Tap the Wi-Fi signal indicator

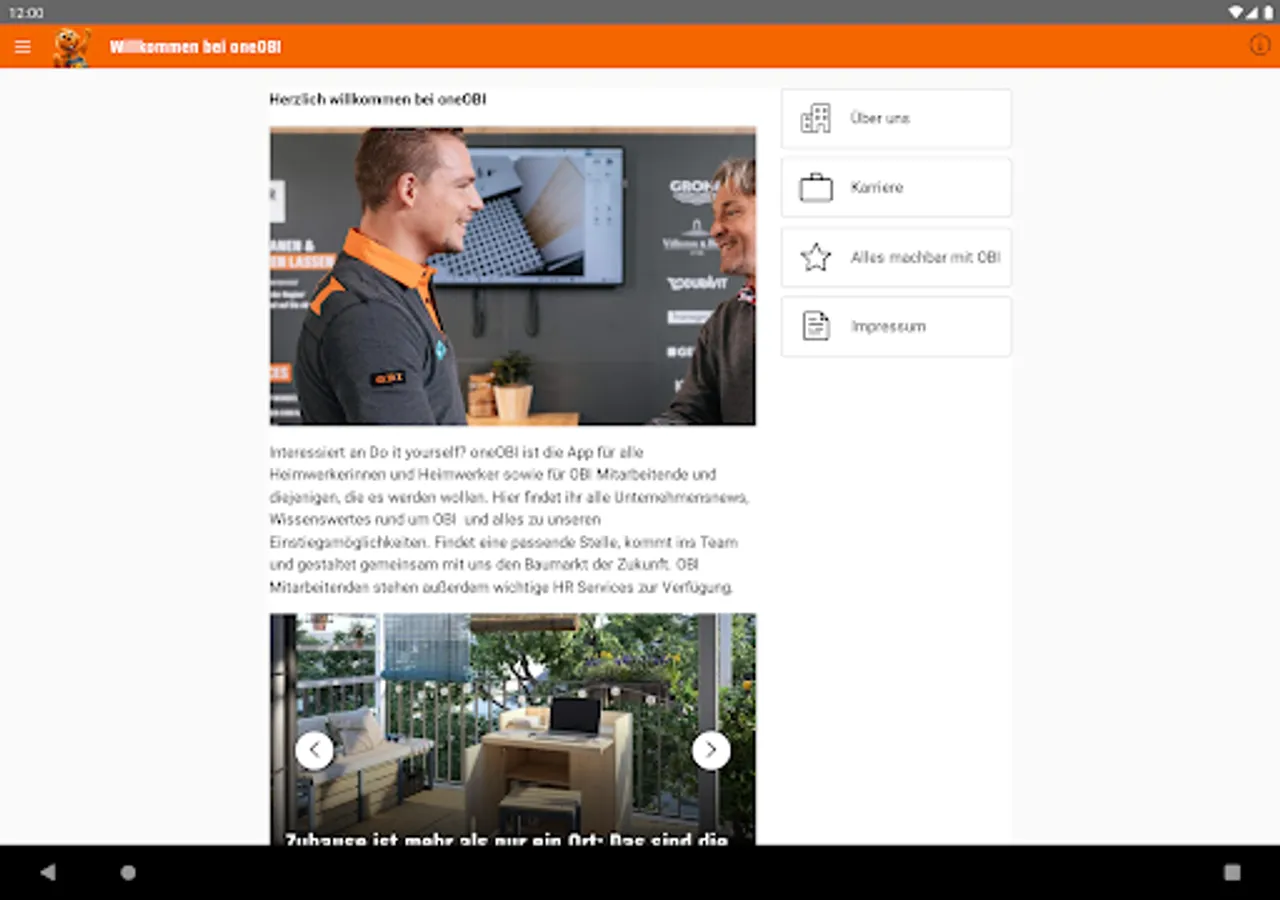tap(1236, 13)
